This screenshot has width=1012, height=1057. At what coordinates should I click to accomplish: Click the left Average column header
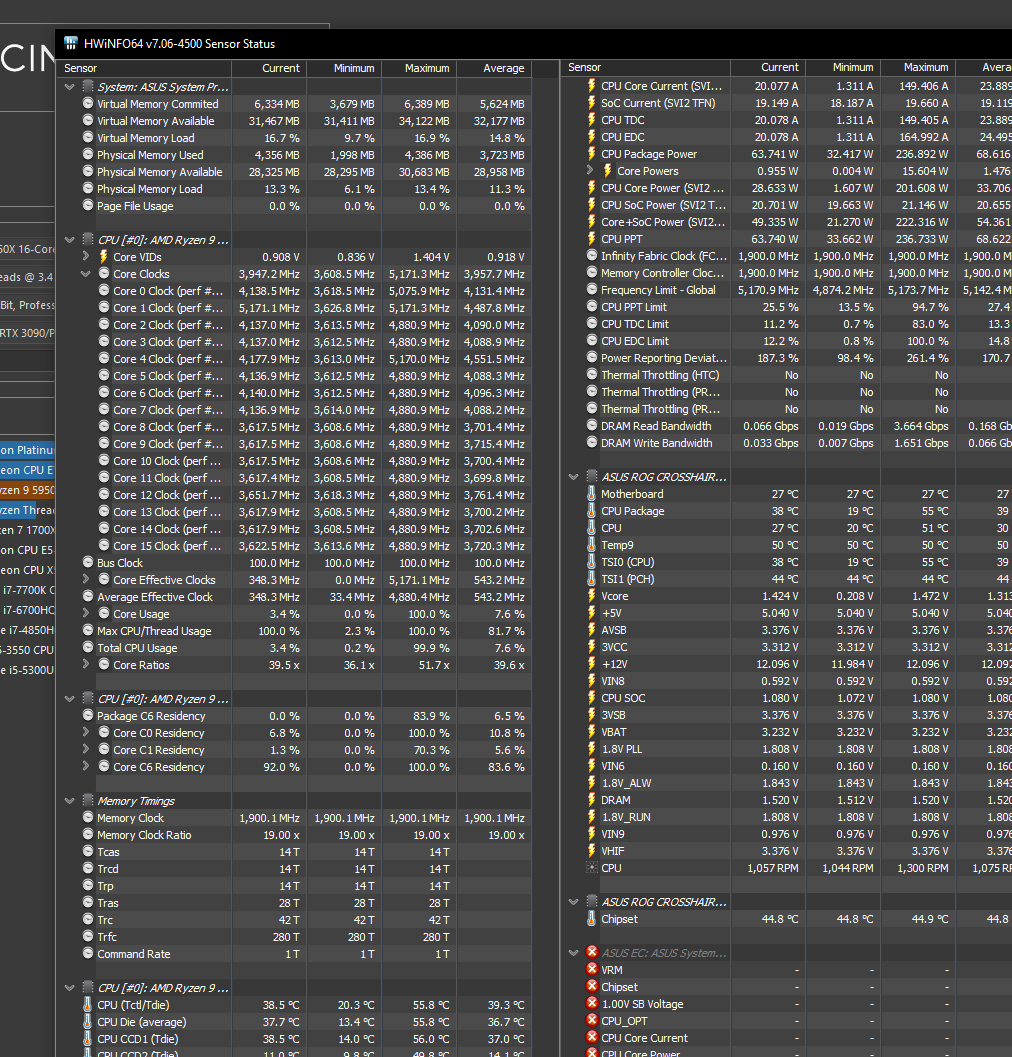[494, 68]
